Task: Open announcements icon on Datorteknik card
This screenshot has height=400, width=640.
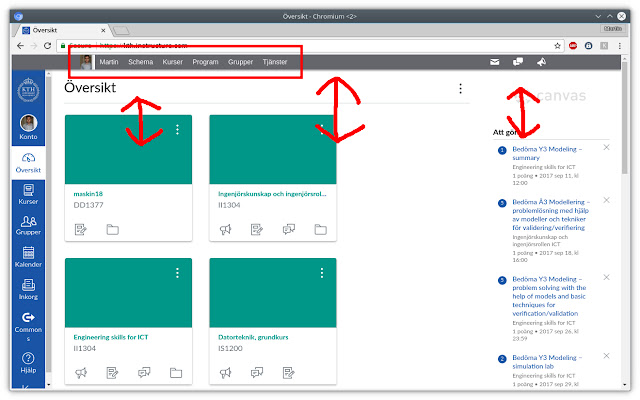Action: coord(225,373)
